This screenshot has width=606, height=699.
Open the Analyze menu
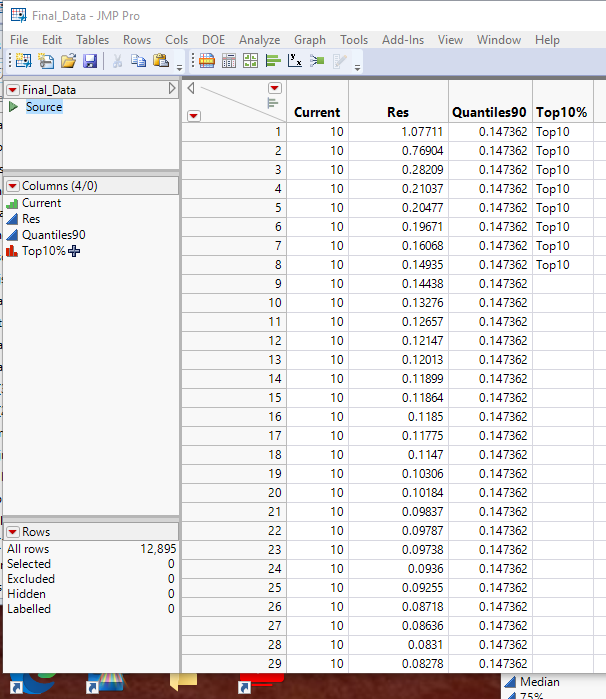click(259, 40)
